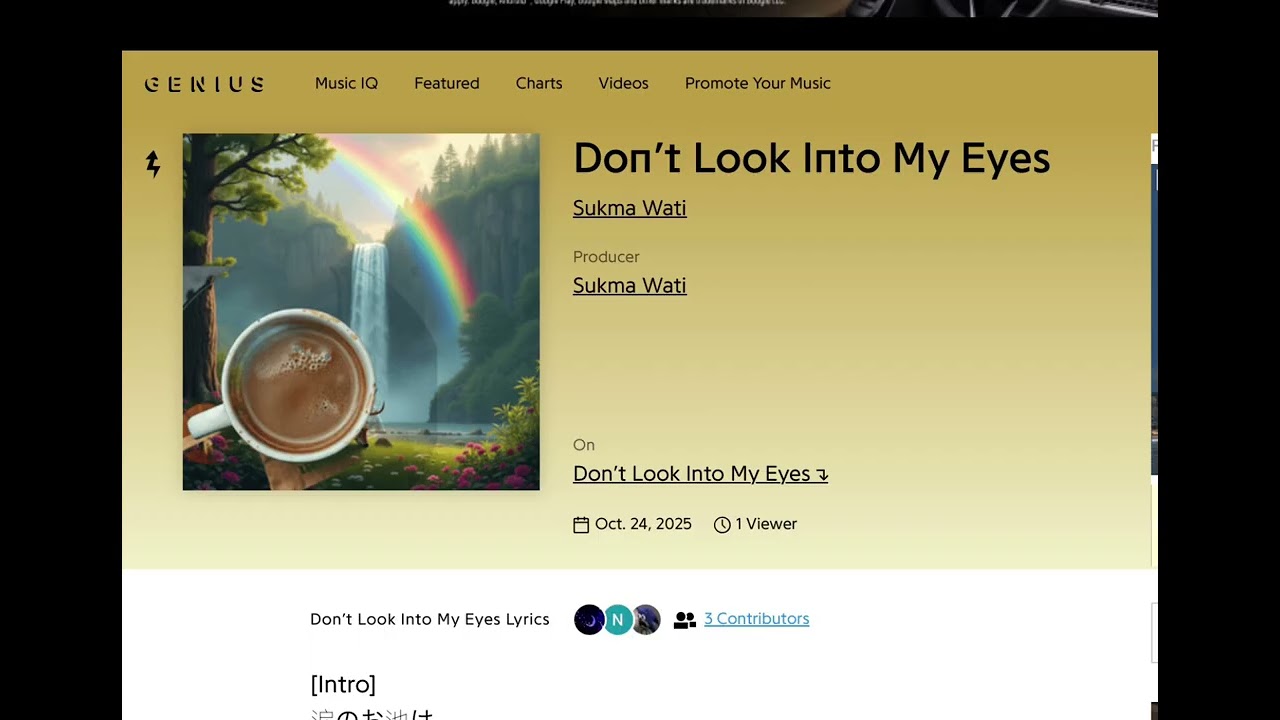
Task: Click the people icon beside contributors
Action: [x=685, y=620]
